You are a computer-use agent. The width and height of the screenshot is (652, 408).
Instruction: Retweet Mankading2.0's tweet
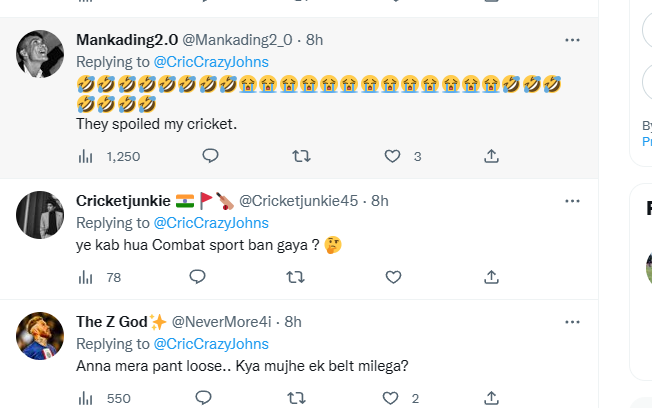point(300,156)
